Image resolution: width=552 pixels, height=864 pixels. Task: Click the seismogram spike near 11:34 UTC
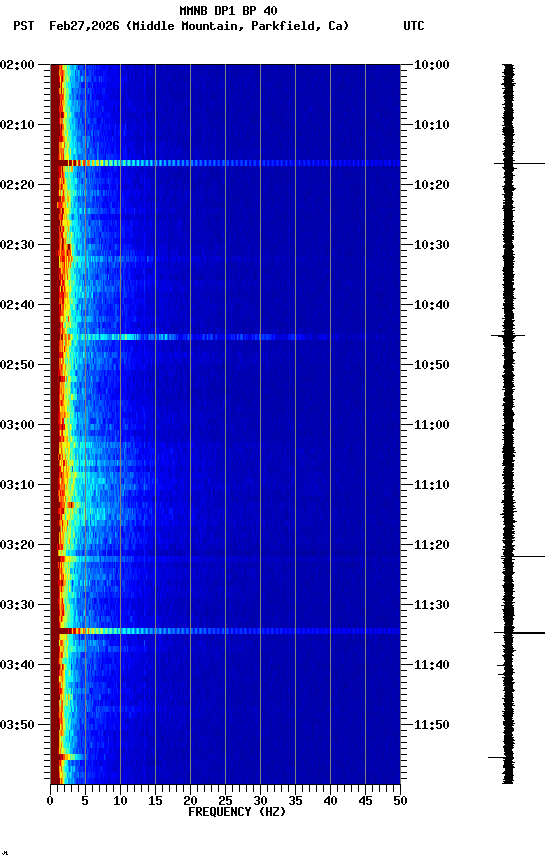point(519,633)
